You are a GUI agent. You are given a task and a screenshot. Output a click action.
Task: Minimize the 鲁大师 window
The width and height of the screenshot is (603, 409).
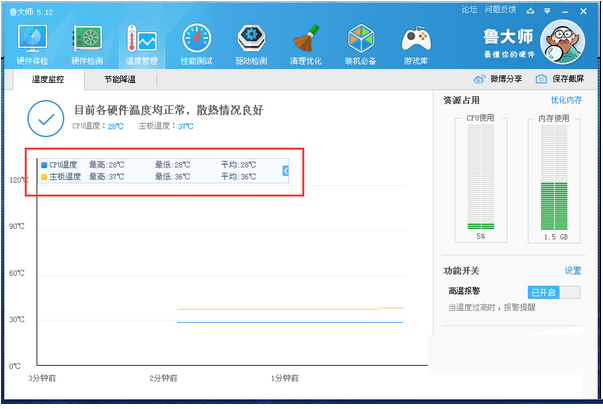(565, 12)
